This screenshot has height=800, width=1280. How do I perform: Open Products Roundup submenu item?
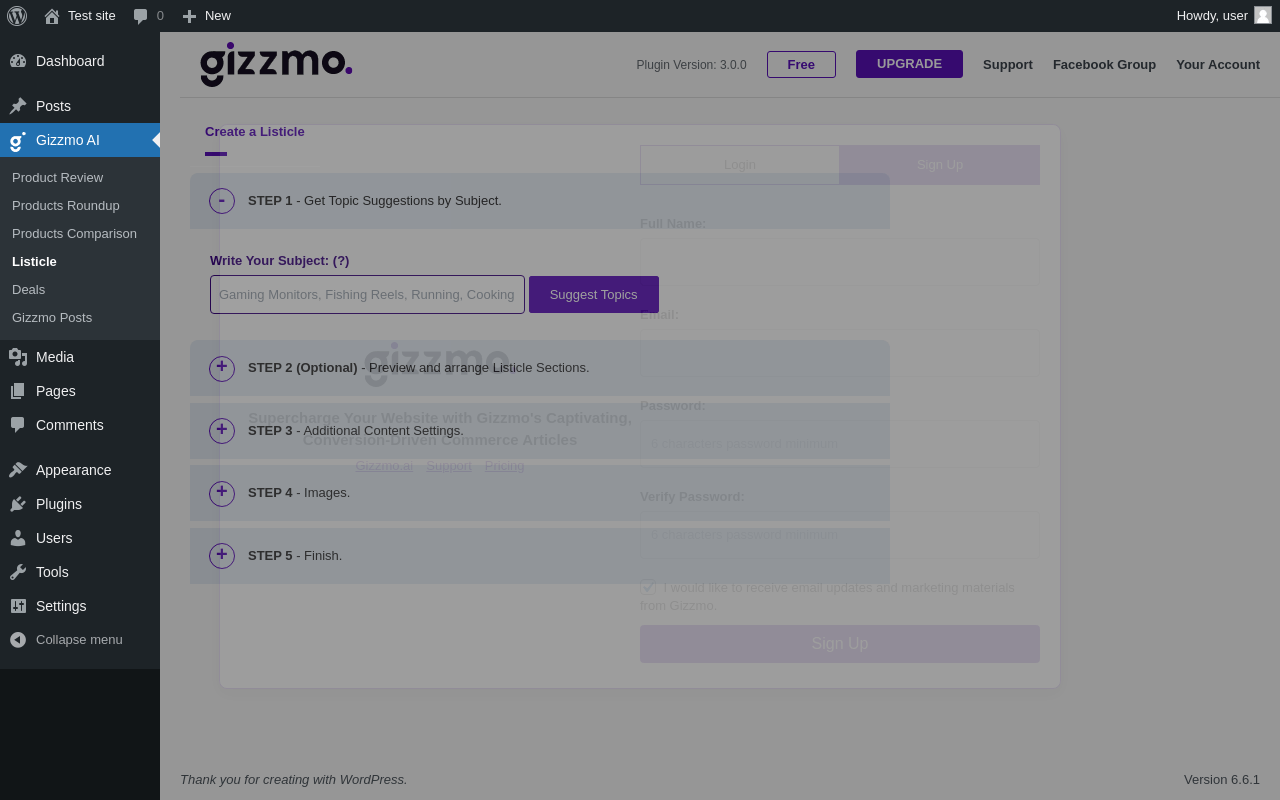(66, 205)
